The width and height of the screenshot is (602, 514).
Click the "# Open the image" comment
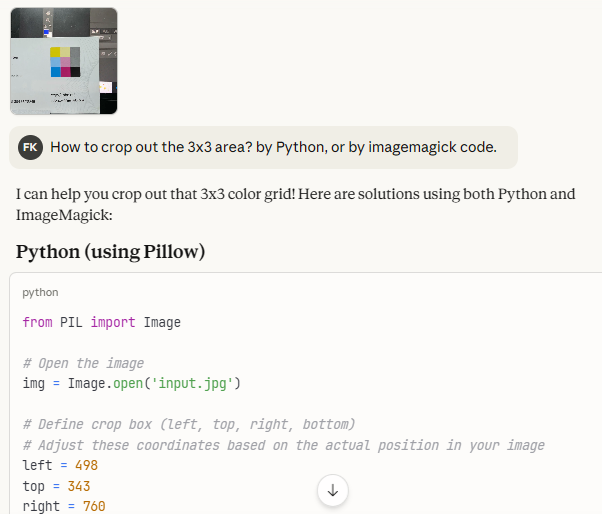pos(83,363)
